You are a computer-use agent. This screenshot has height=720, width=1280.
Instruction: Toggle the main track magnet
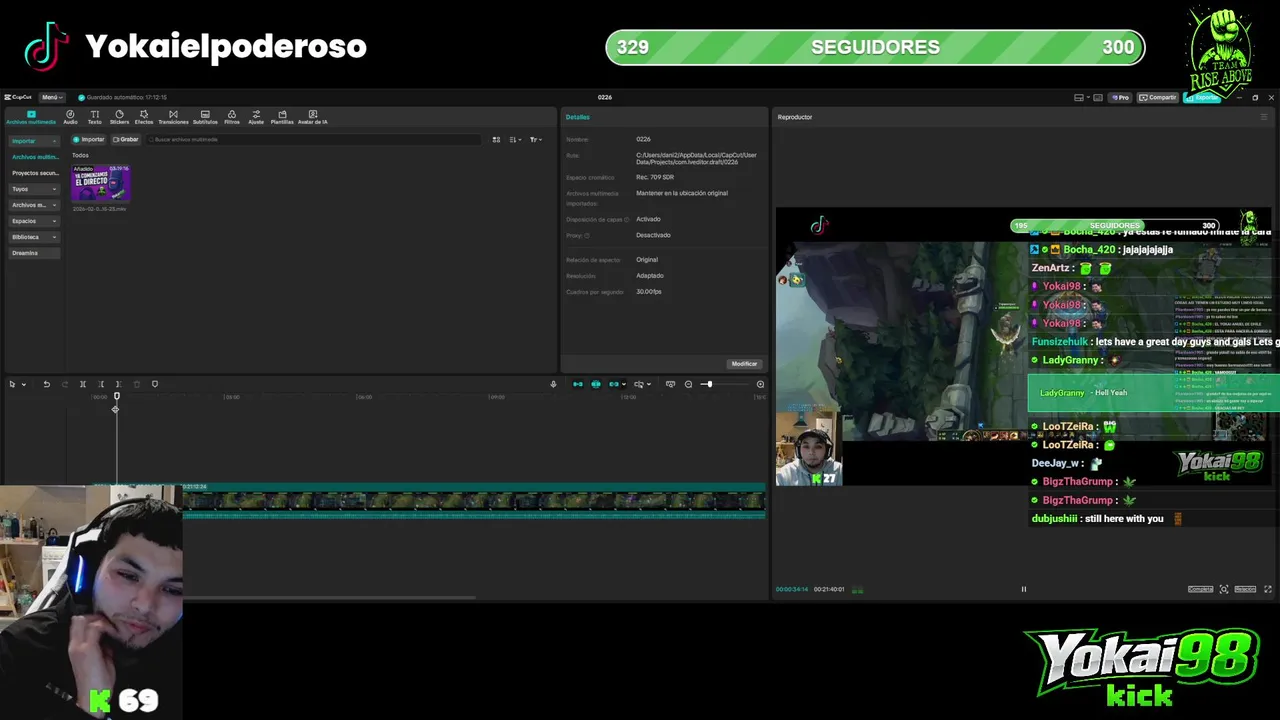[578, 384]
